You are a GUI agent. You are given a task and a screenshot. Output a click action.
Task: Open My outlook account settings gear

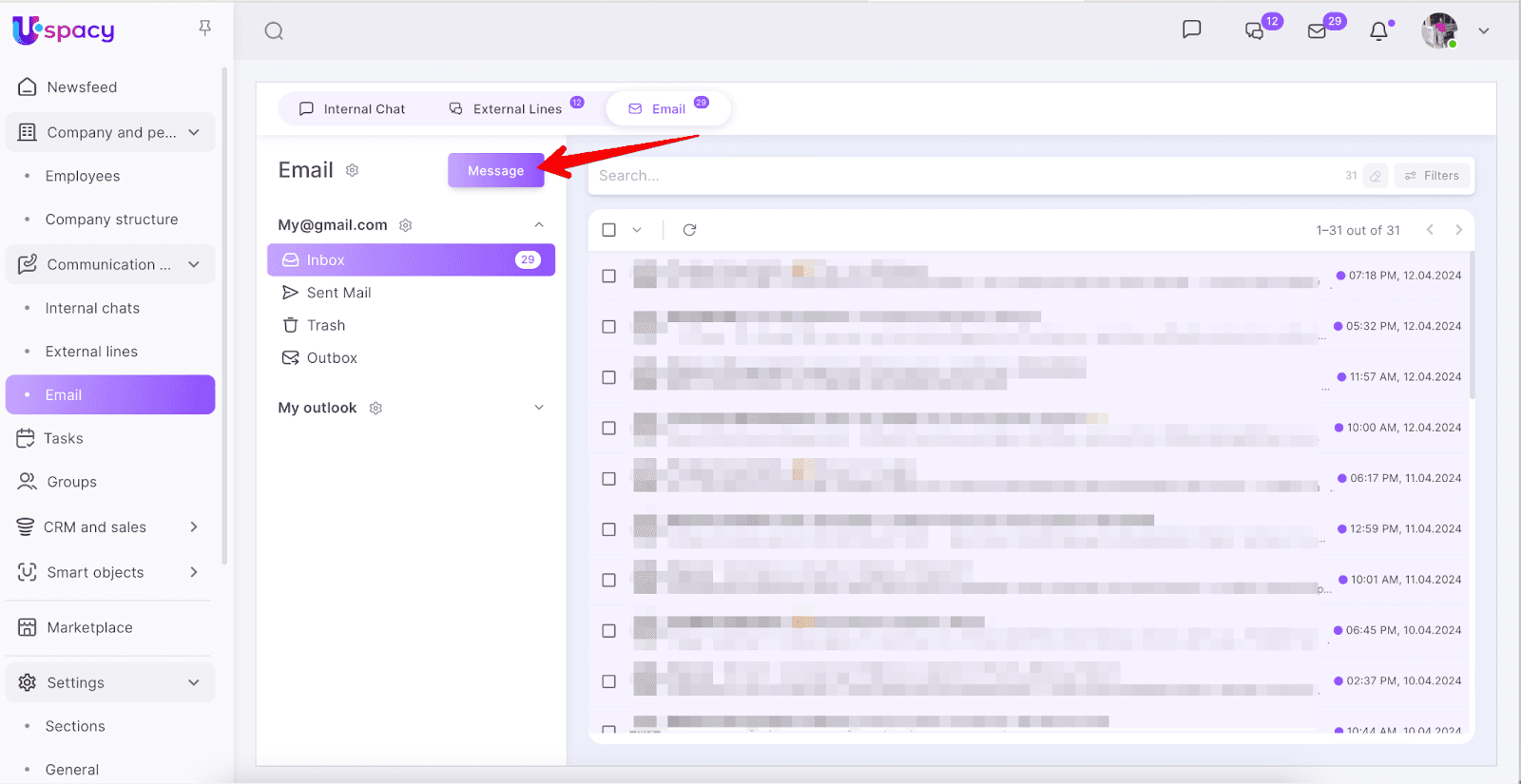coord(375,408)
